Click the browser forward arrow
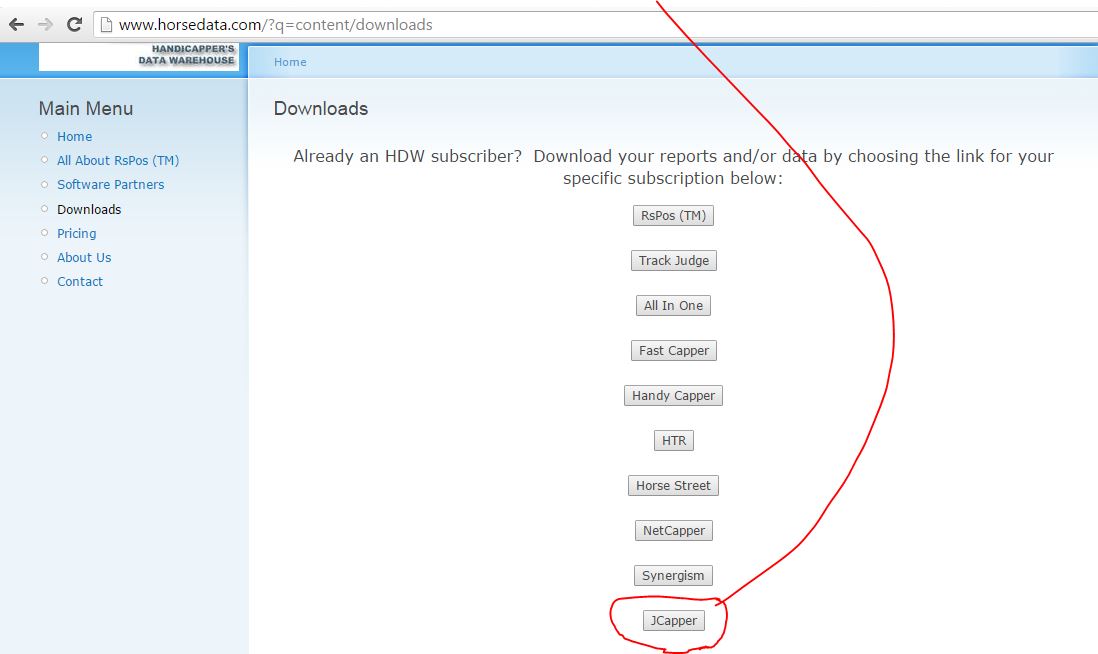The width and height of the screenshot is (1098, 654). [46, 25]
